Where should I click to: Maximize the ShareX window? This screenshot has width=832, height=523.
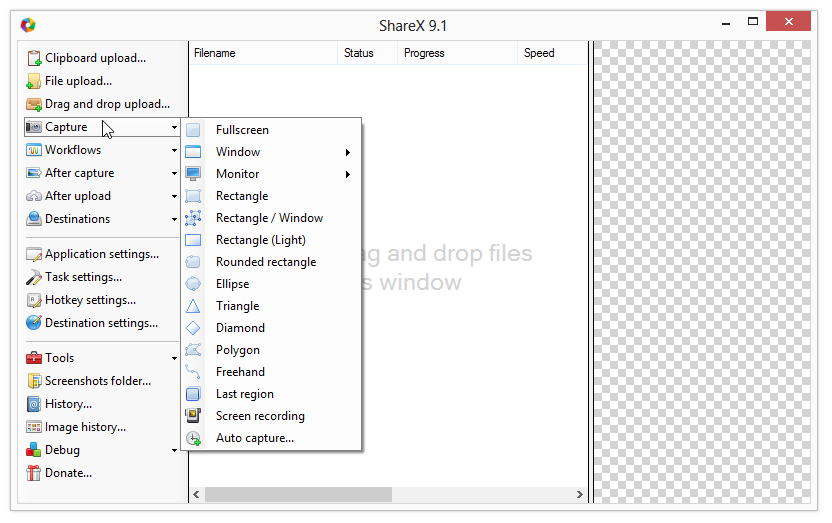click(x=752, y=22)
